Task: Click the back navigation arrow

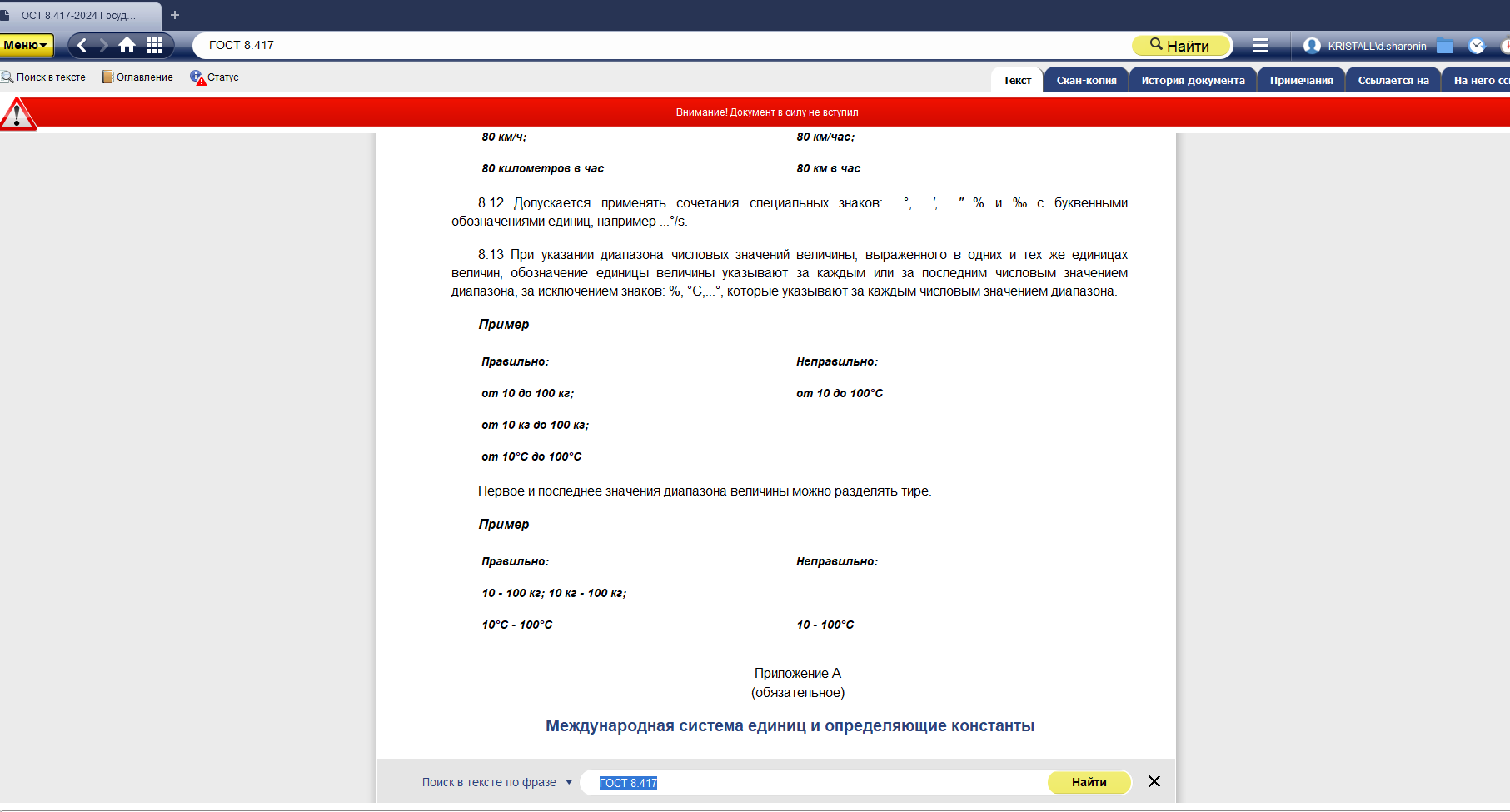Action: tap(82, 45)
